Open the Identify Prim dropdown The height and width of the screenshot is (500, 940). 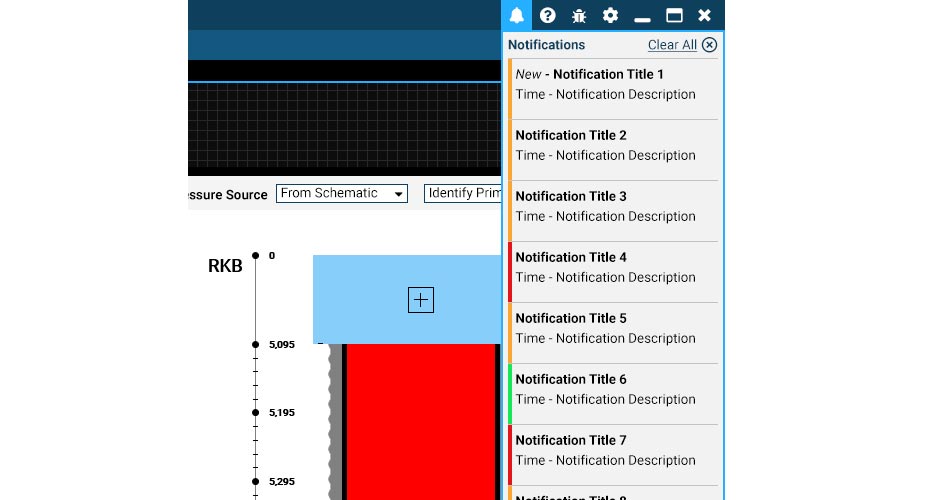[463, 194]
